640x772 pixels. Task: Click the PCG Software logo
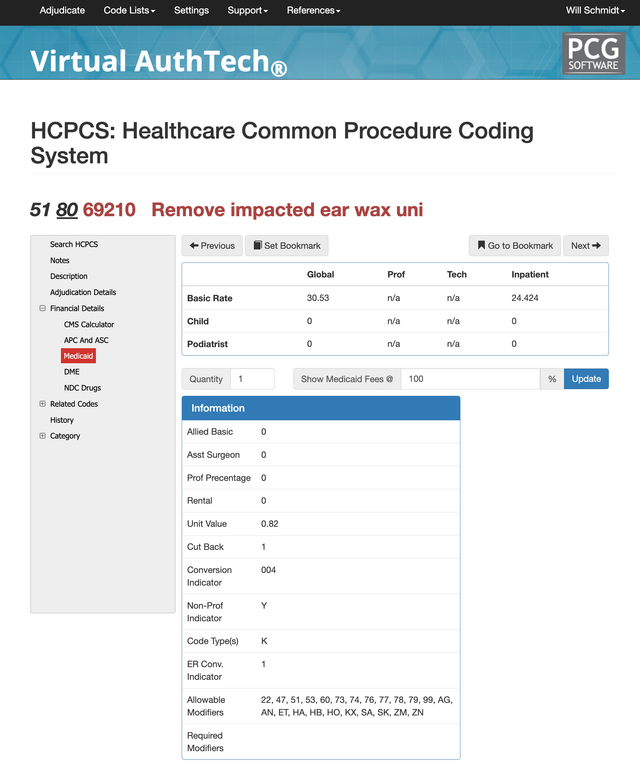point(594,54)
